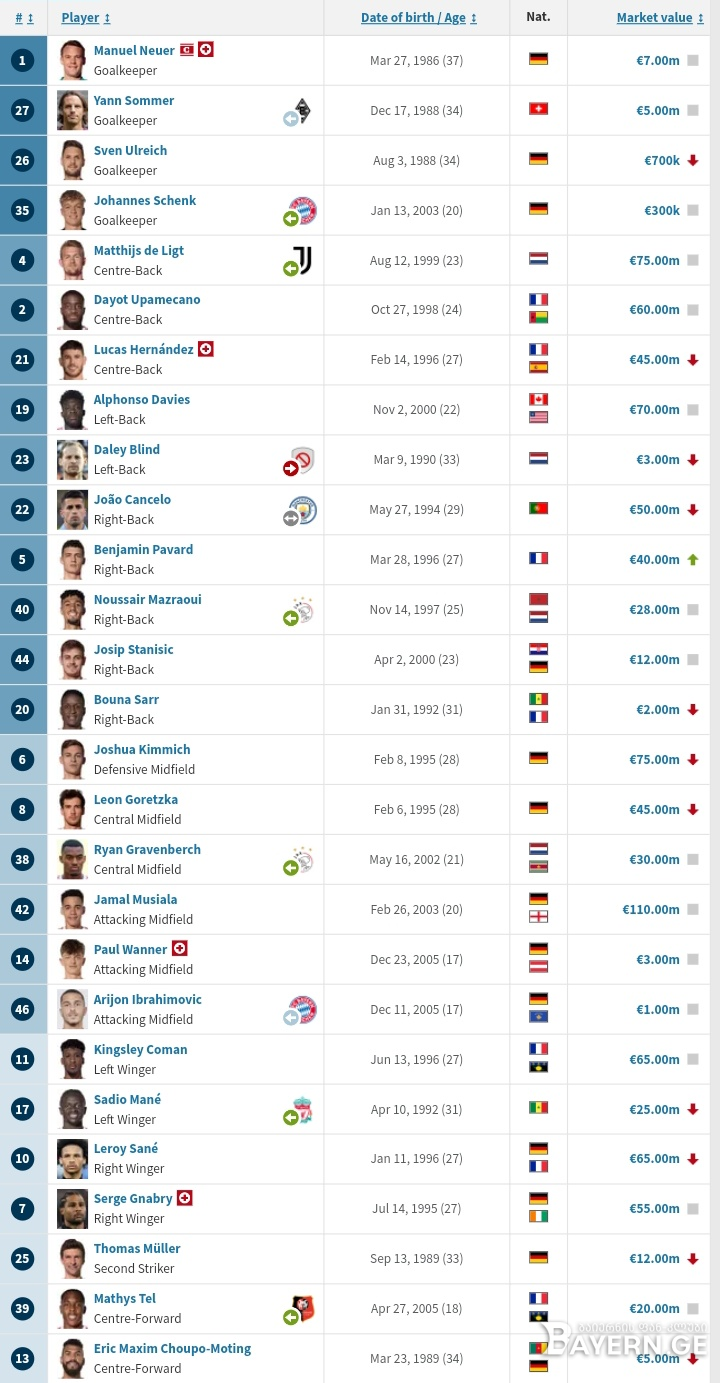This screenshot has width=720, height=1383.
Task: Sort by shirt number header
Action: (x=24, y=18)
